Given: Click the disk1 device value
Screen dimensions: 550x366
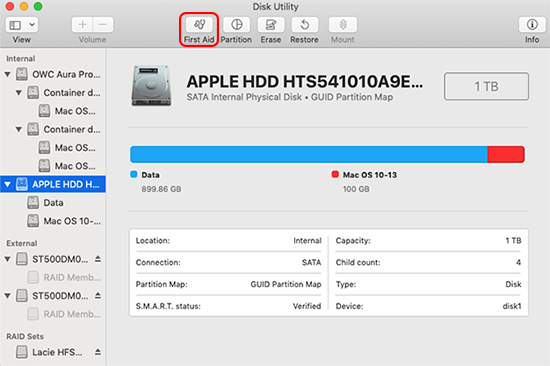Looking at the screenshot, I should [512, 306].
